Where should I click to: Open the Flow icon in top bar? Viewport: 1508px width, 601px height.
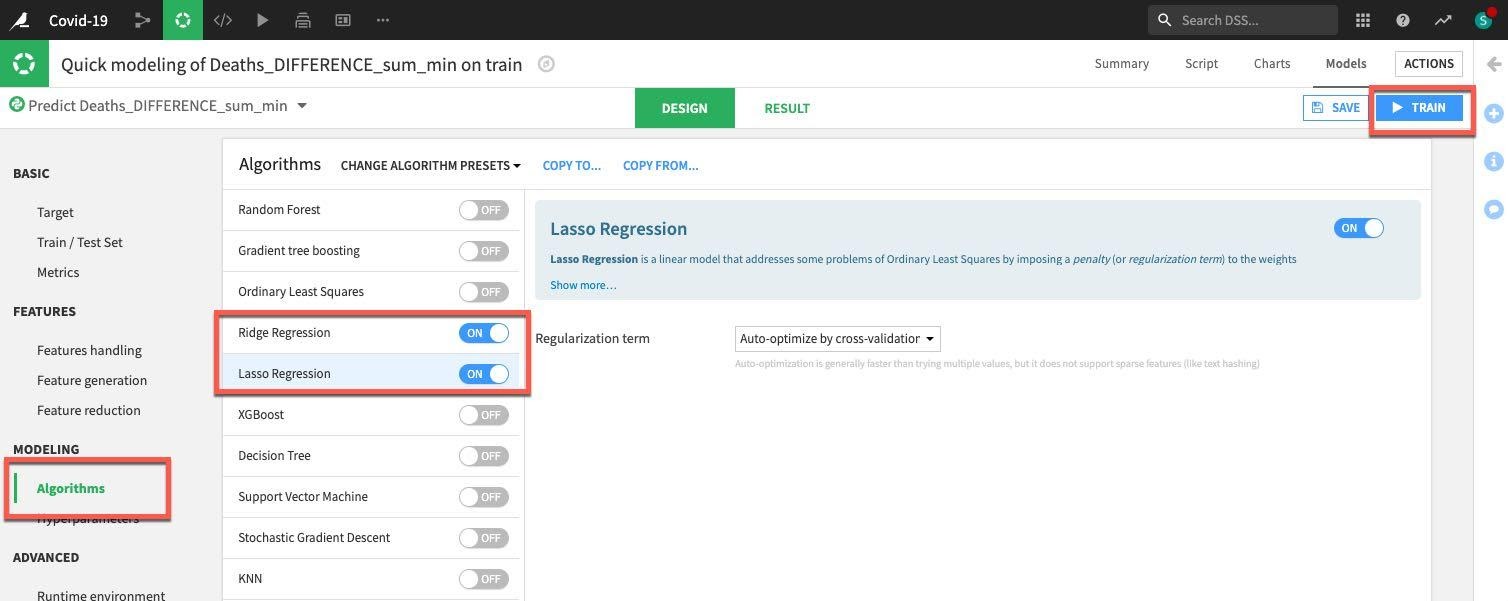[142, 20]
